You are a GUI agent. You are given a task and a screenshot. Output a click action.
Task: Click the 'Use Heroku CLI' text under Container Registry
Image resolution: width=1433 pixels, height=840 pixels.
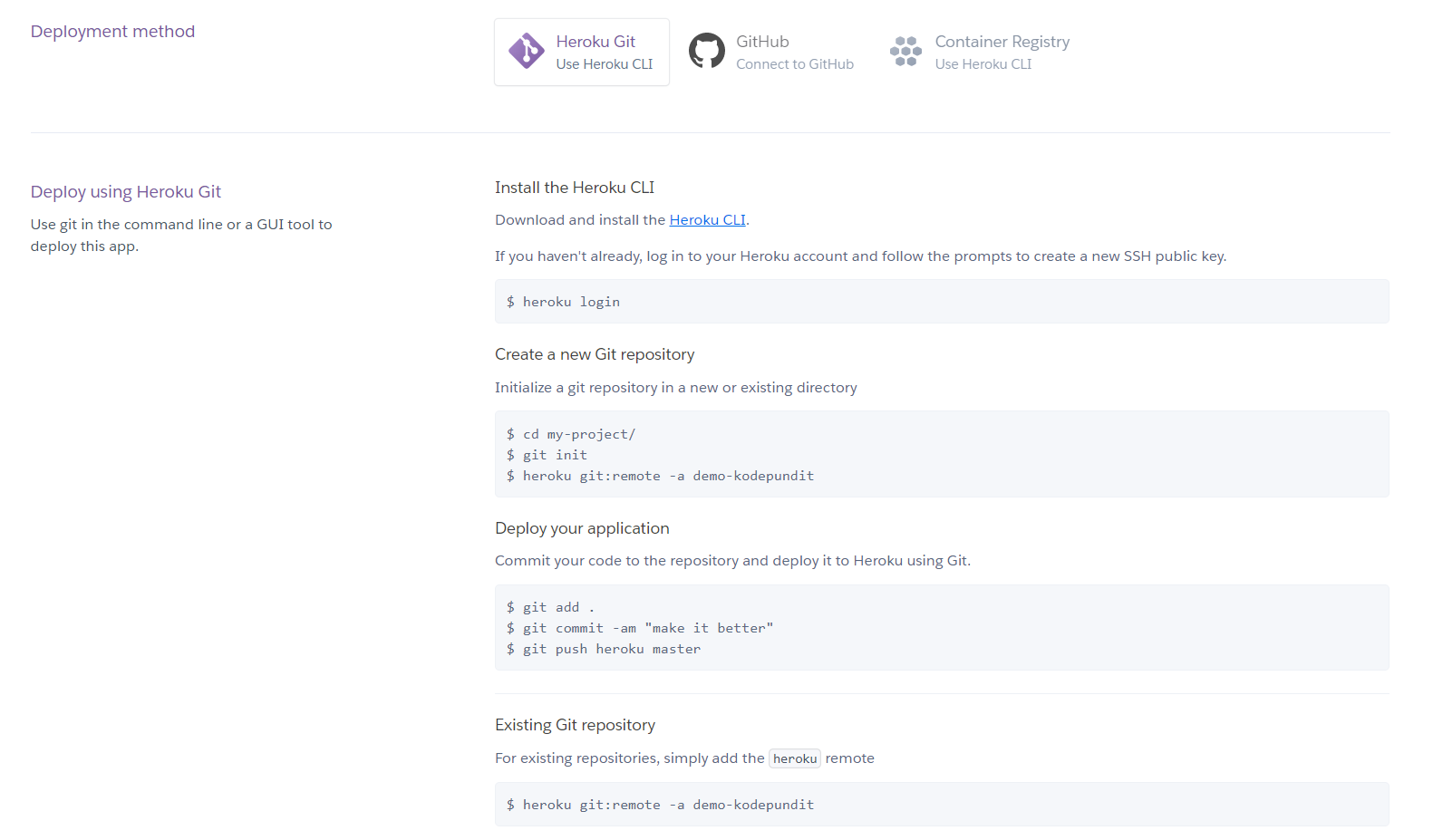[x=983, y=64]
